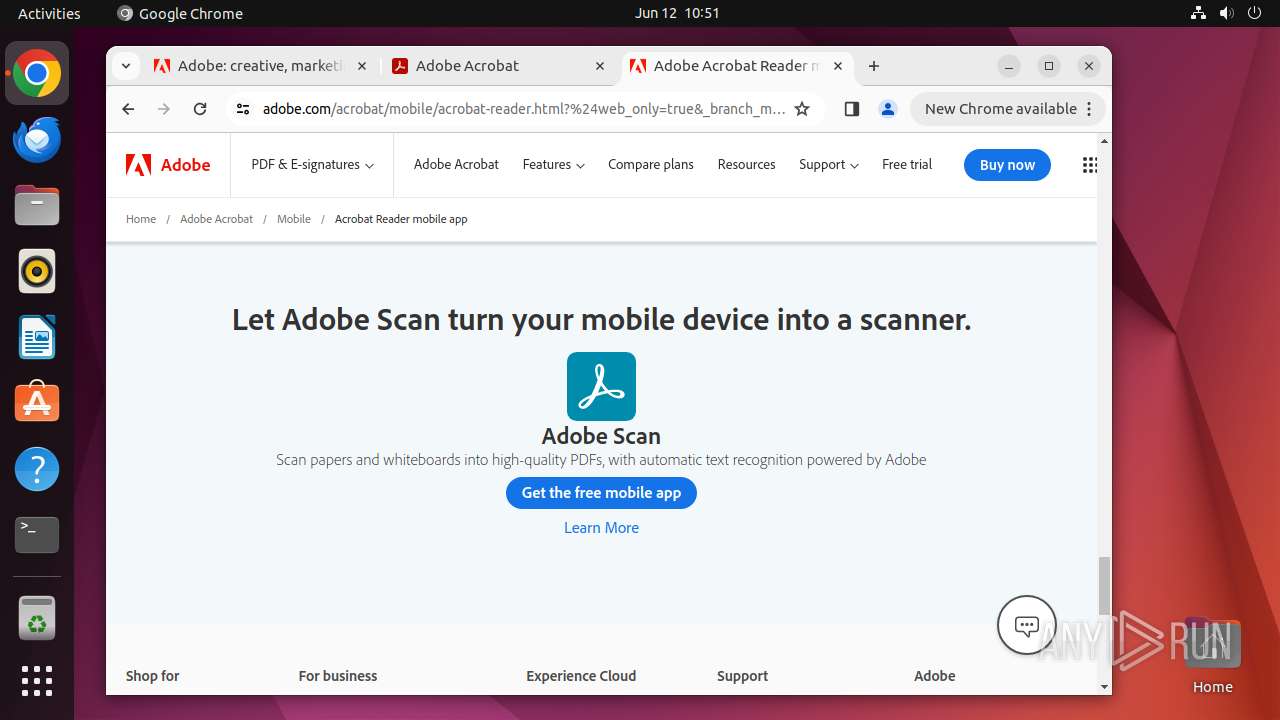This screenshot has width=1280, height=720.
Task: Click the page vertical scrollbar thumb
Action: pos(1104,586)
